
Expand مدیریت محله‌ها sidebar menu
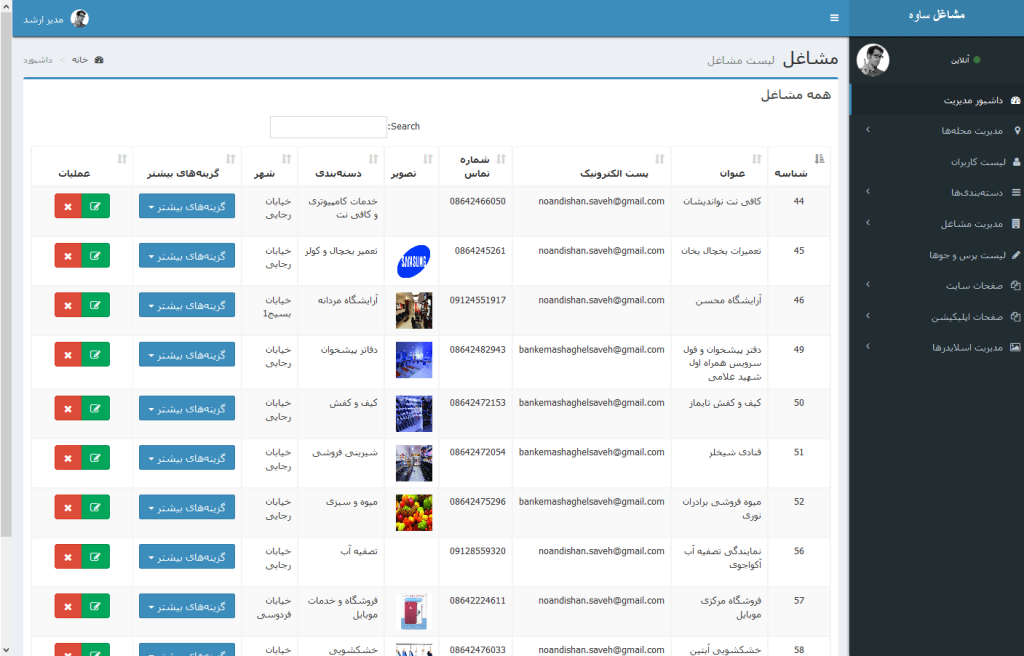click(x=937, y=131)
